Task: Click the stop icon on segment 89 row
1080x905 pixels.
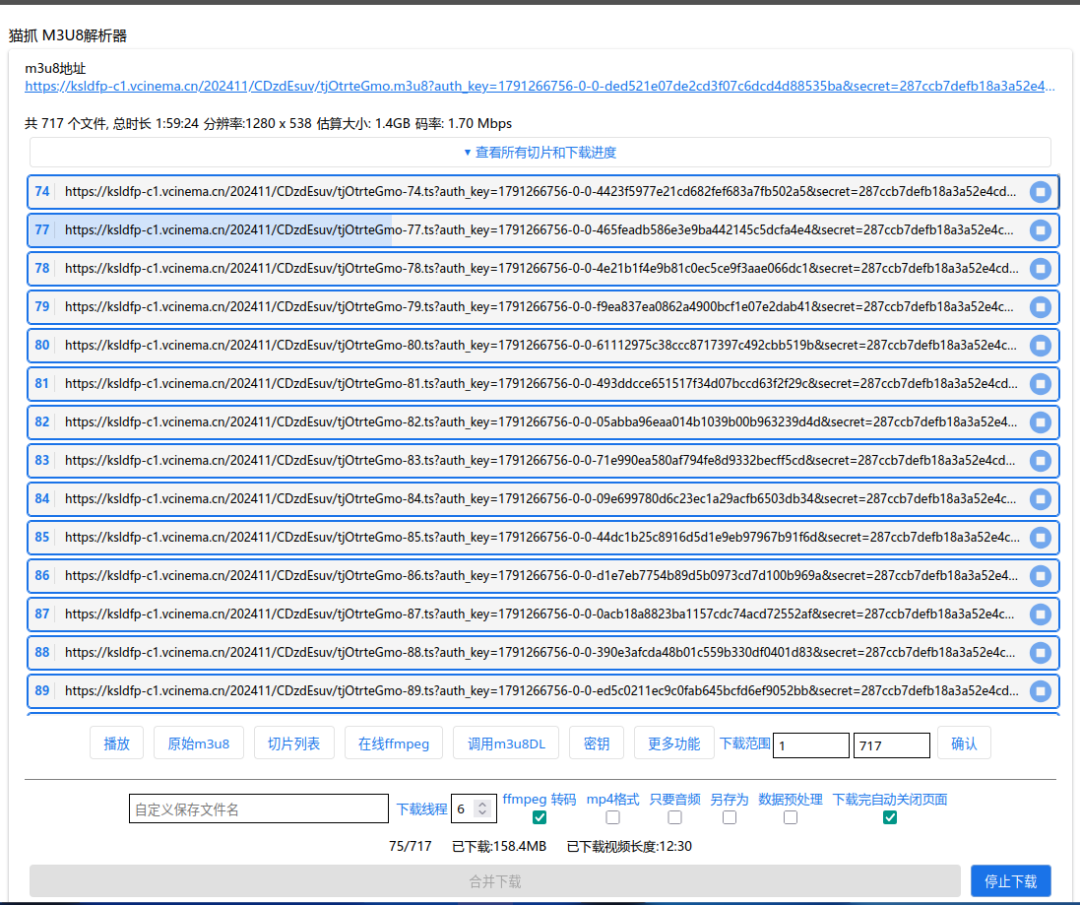Action: [1040, 691]
